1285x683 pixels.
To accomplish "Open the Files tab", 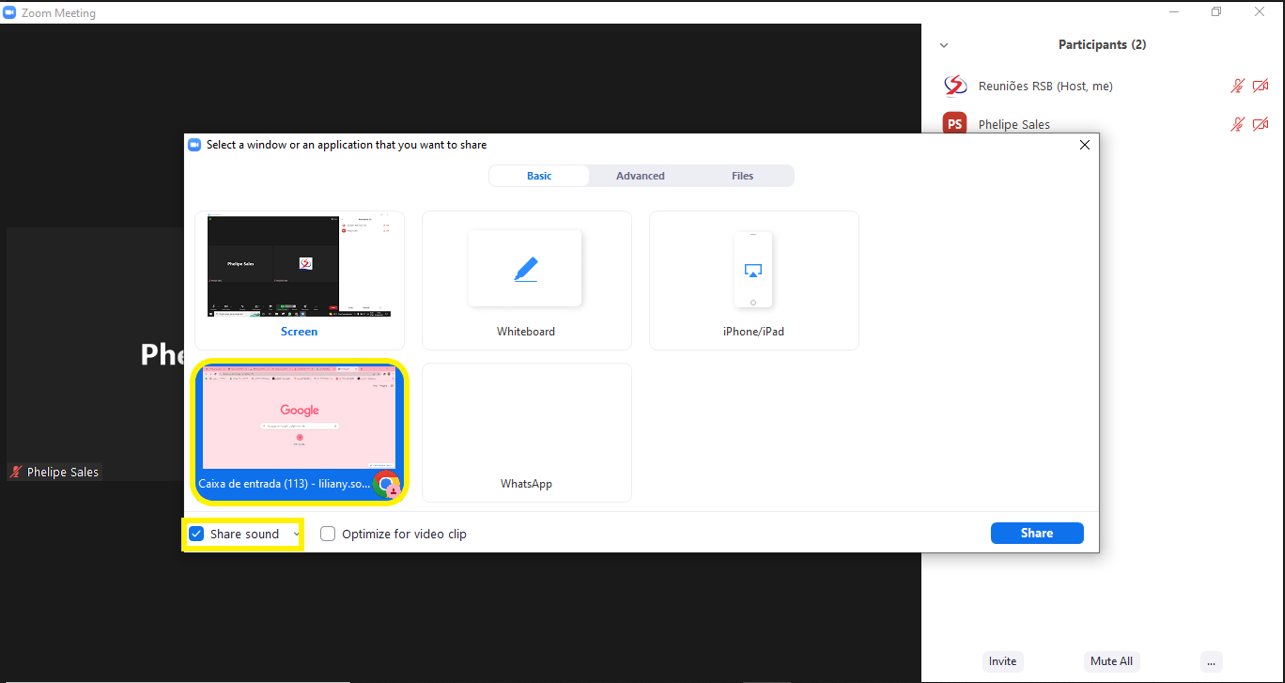I will coord(742,176).
